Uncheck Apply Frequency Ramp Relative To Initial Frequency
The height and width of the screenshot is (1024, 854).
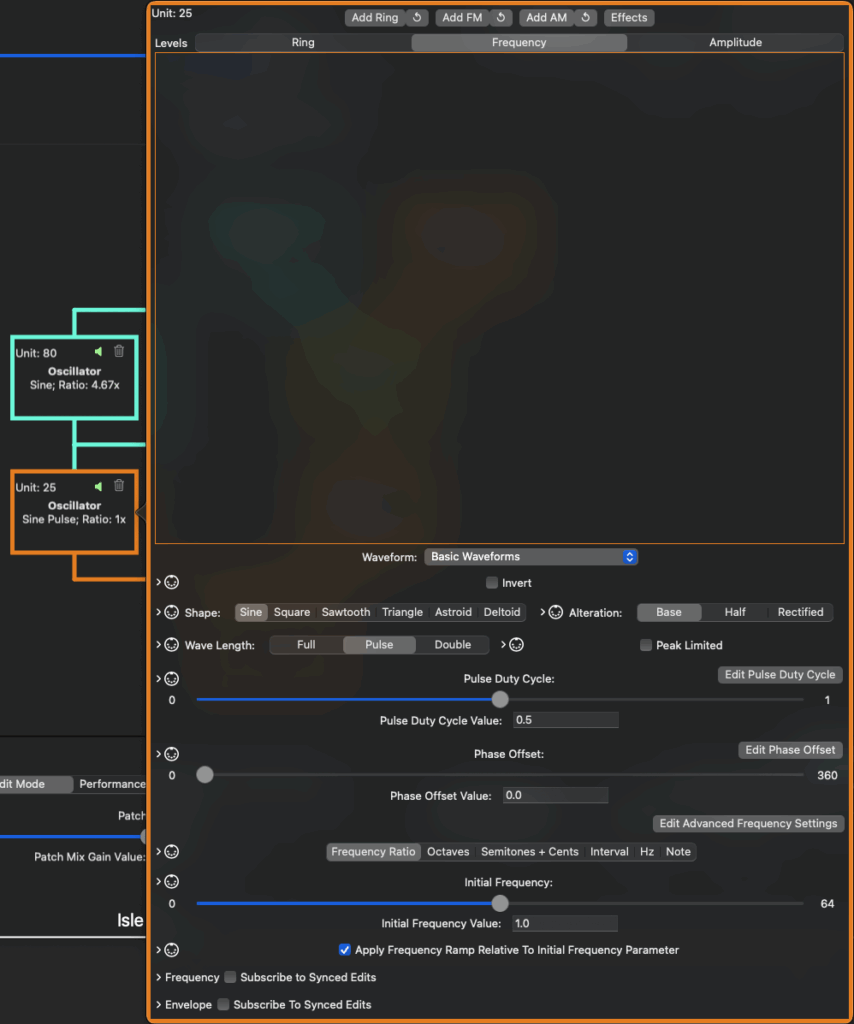[345, 950]
